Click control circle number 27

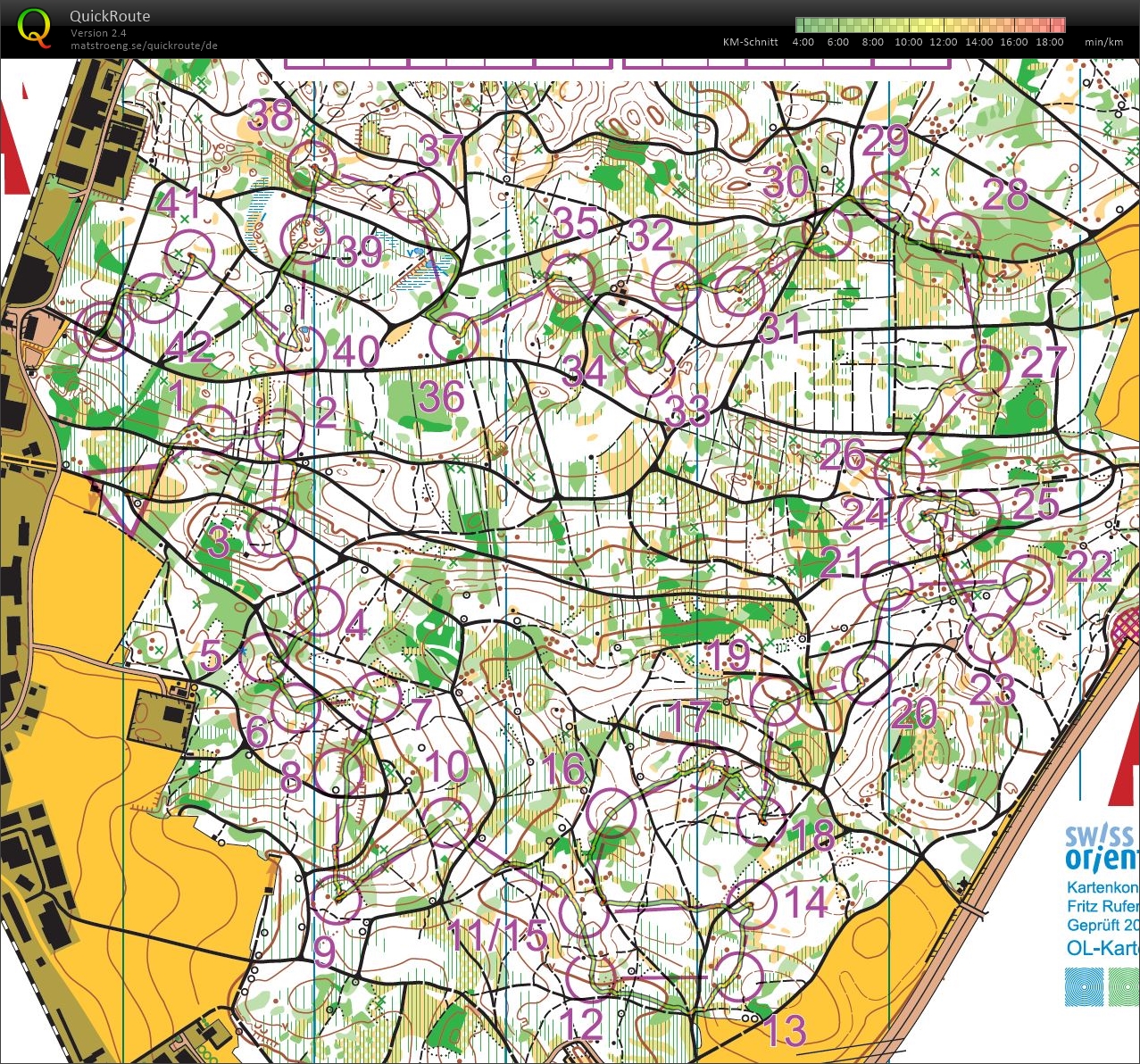(985, 369)
